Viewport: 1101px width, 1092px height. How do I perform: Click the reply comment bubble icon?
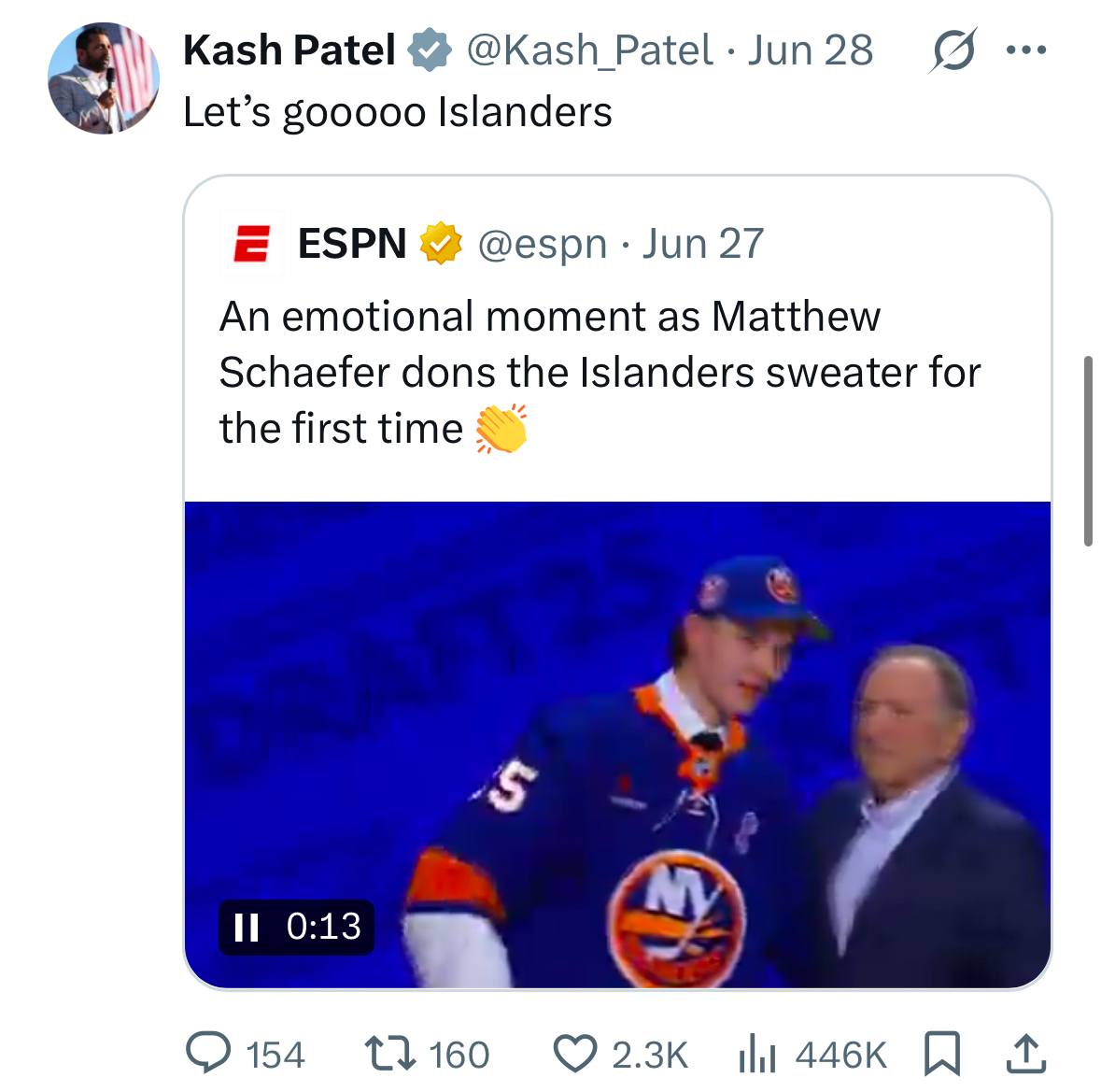coord(208,1053)
